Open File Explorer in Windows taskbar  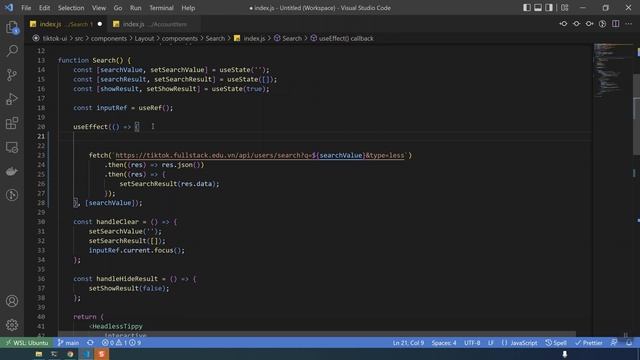[x=38, y=354]
